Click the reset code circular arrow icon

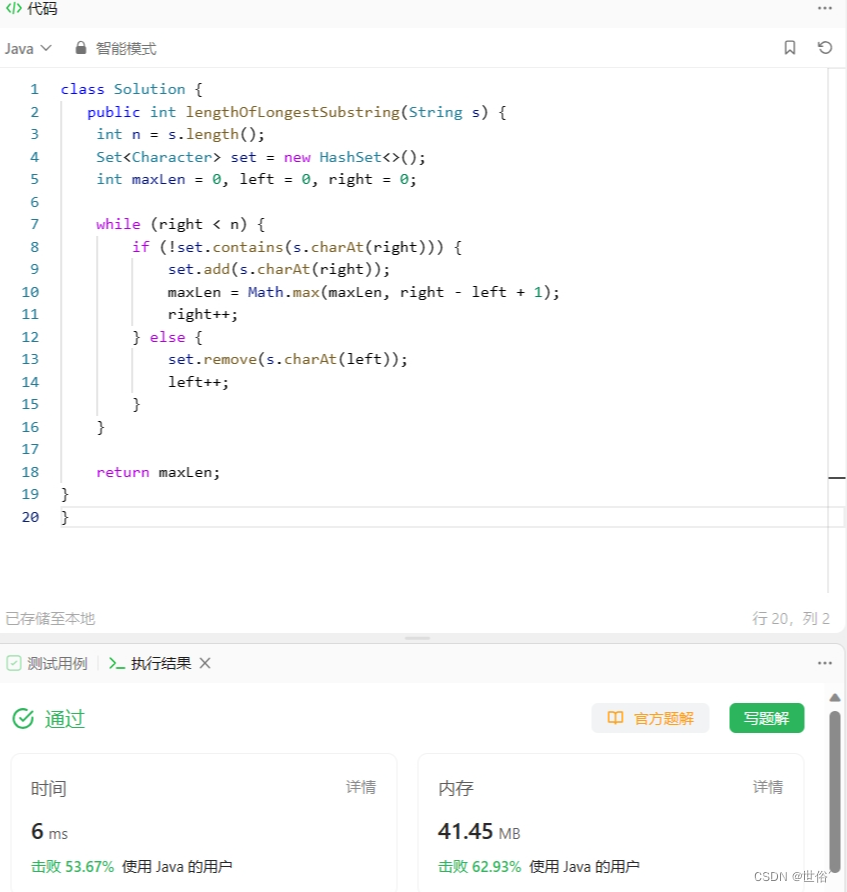tap(823, 47)
